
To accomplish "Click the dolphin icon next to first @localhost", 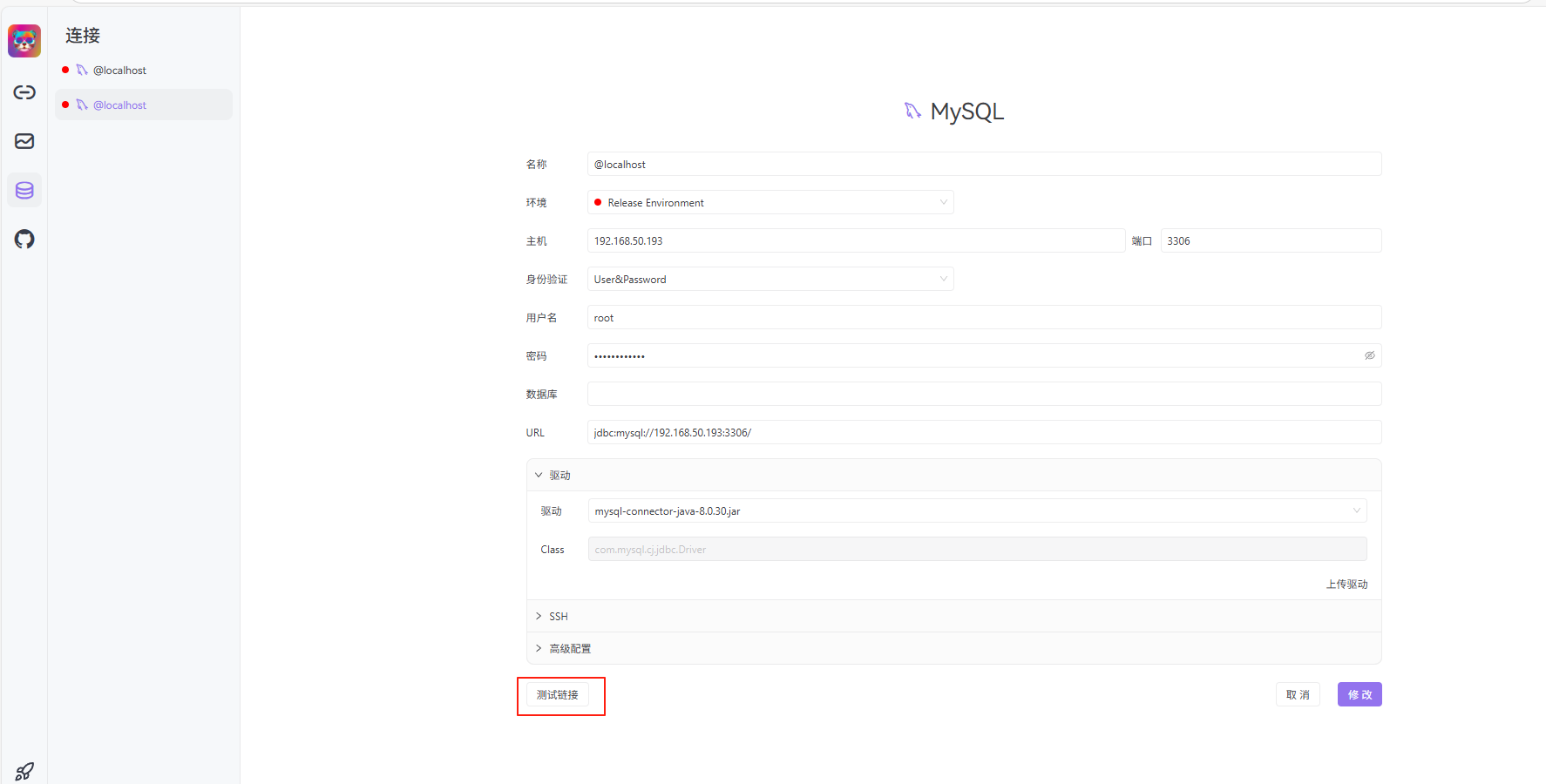I will 82,70.
